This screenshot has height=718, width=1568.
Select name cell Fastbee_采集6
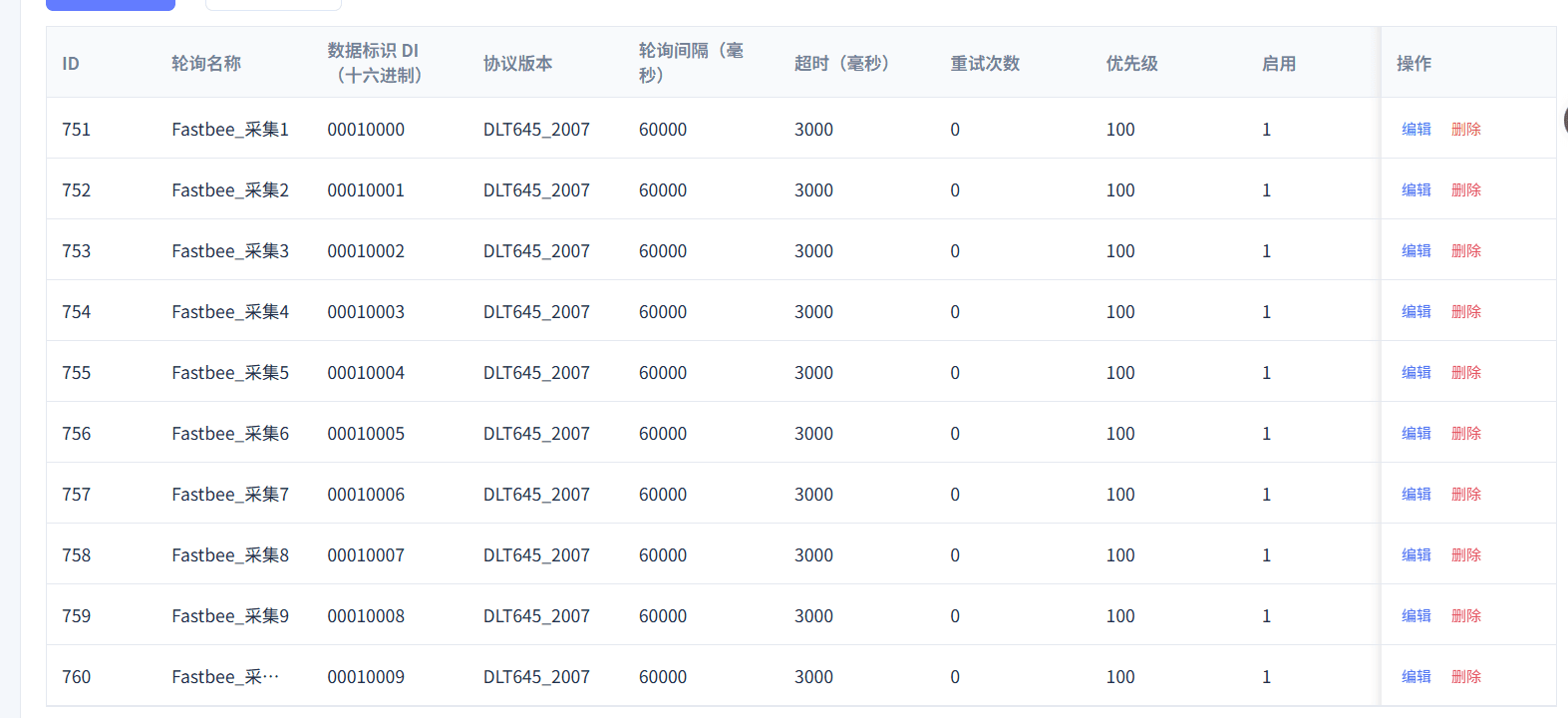[x=230, y=433]
